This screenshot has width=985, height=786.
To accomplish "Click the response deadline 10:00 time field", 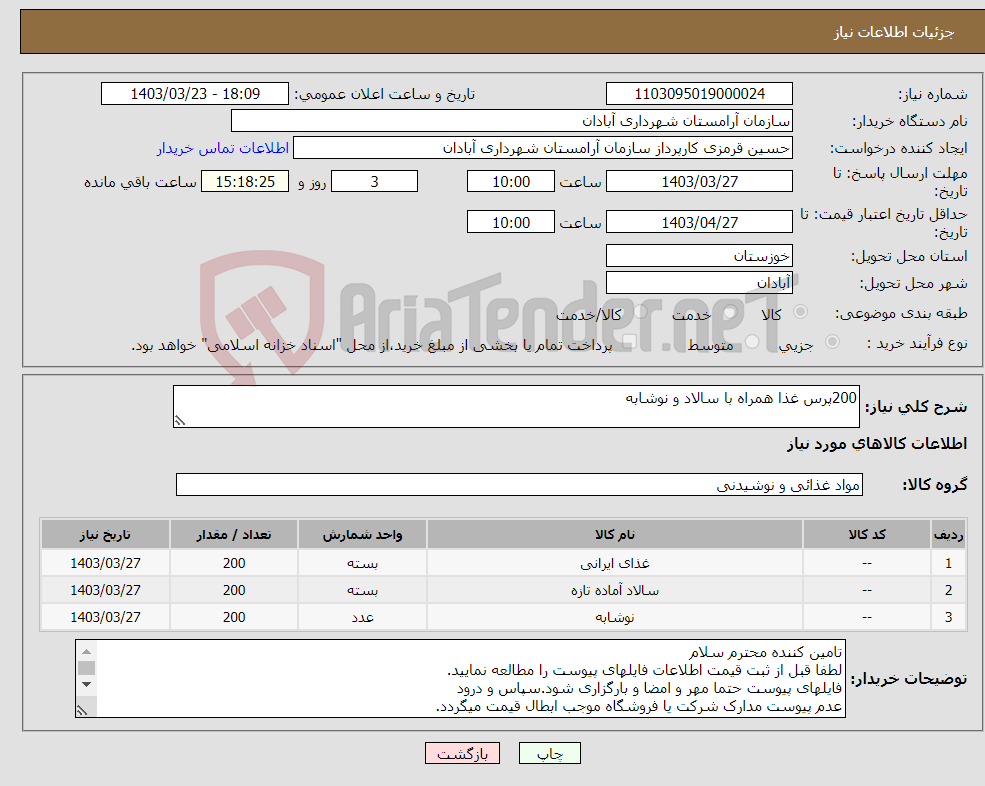I will [511, 182].
